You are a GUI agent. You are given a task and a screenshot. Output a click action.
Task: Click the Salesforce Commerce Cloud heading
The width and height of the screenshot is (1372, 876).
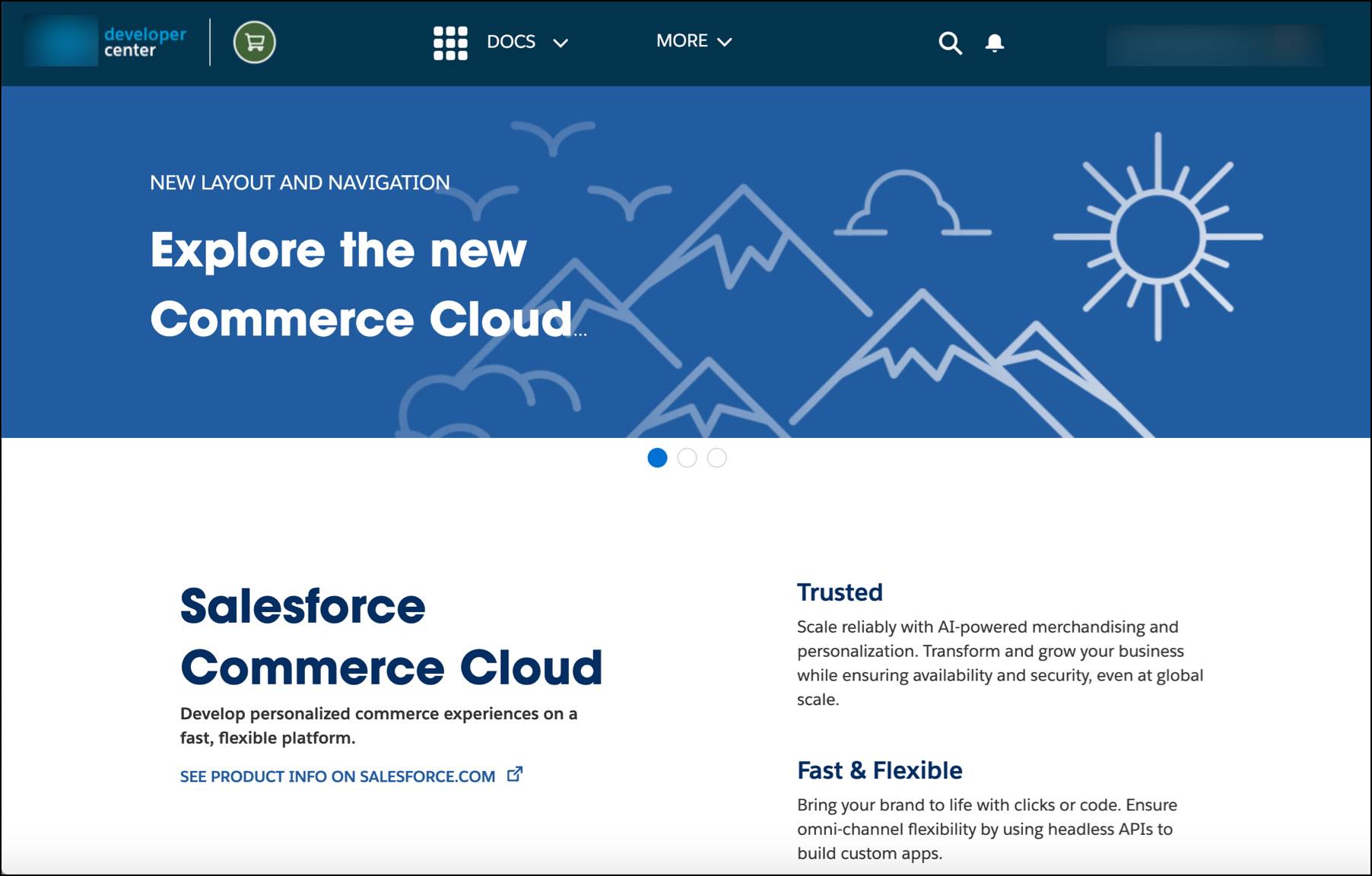tap(391, 636)
